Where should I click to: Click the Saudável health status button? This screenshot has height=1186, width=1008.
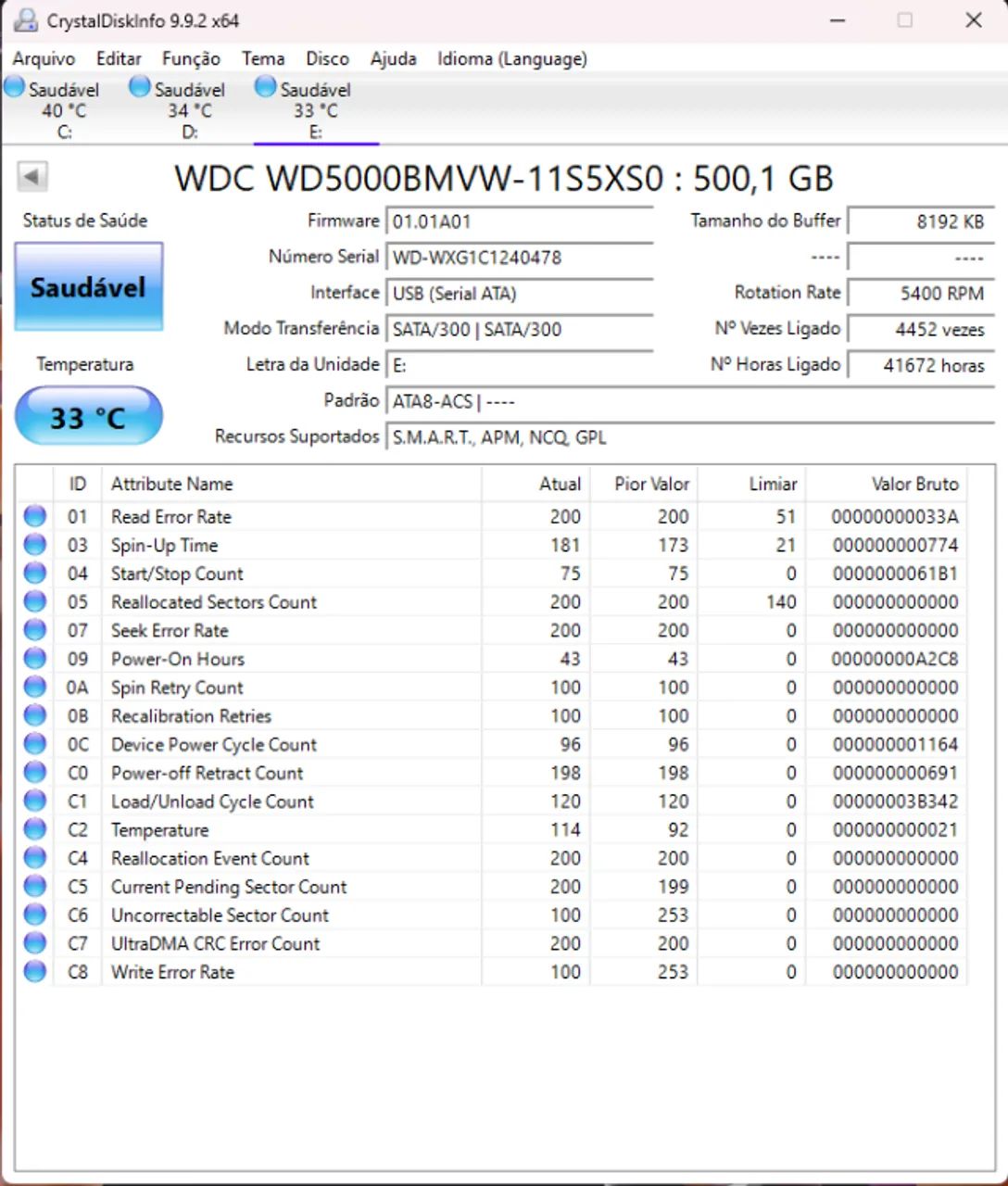pos(89,287)
